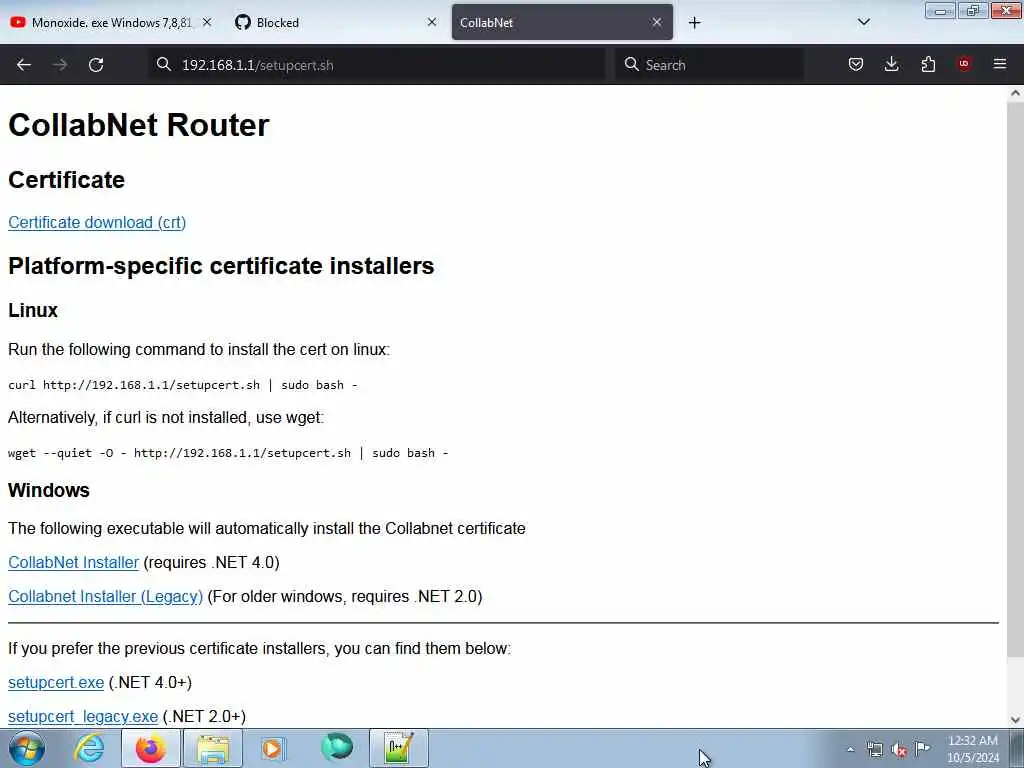Click the muted volume tray icon
Image resolution: width=1024 pixels, height=768 pixels.
(899, 750)
